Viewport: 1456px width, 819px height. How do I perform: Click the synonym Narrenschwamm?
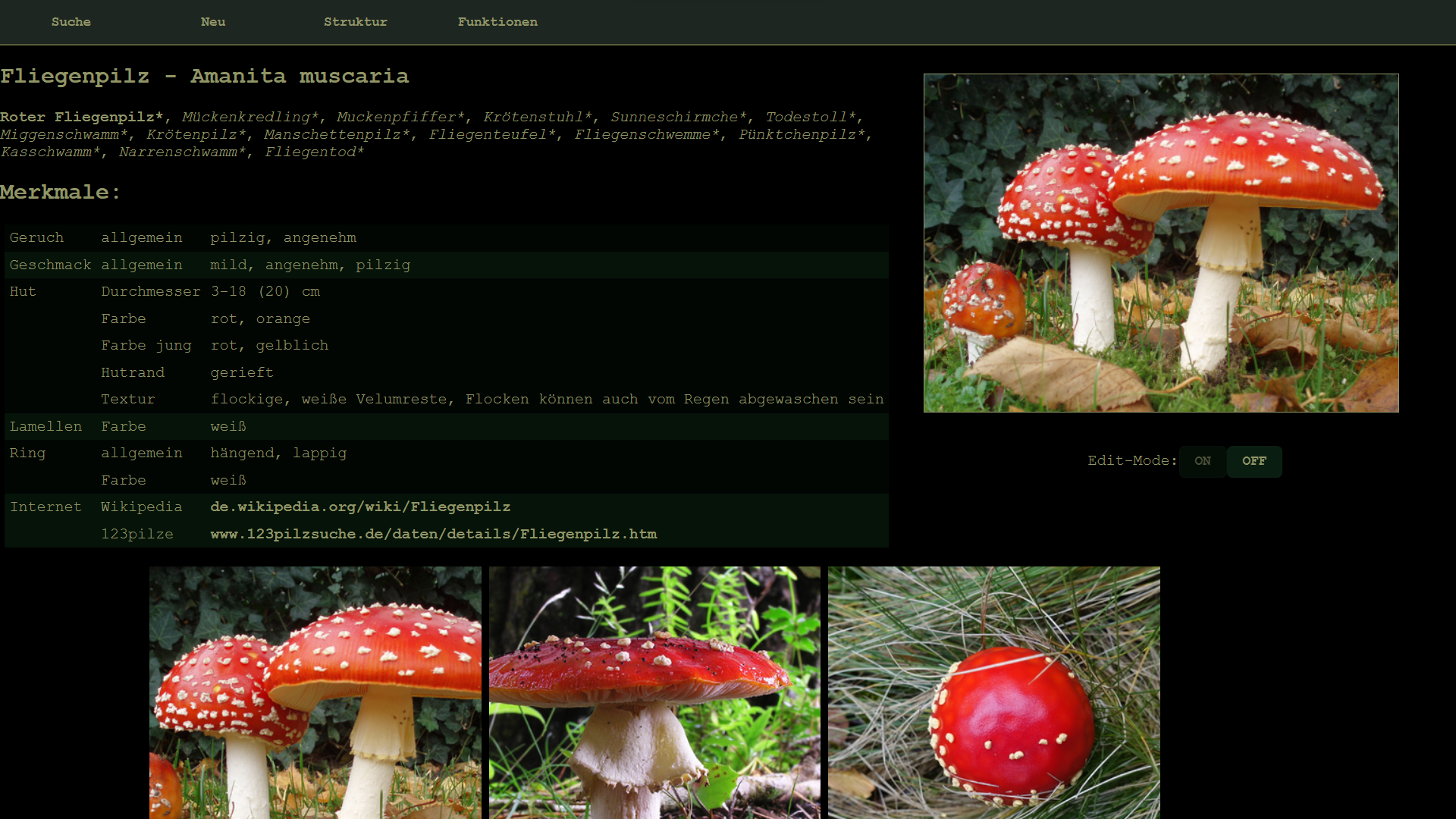click(182, 152)
